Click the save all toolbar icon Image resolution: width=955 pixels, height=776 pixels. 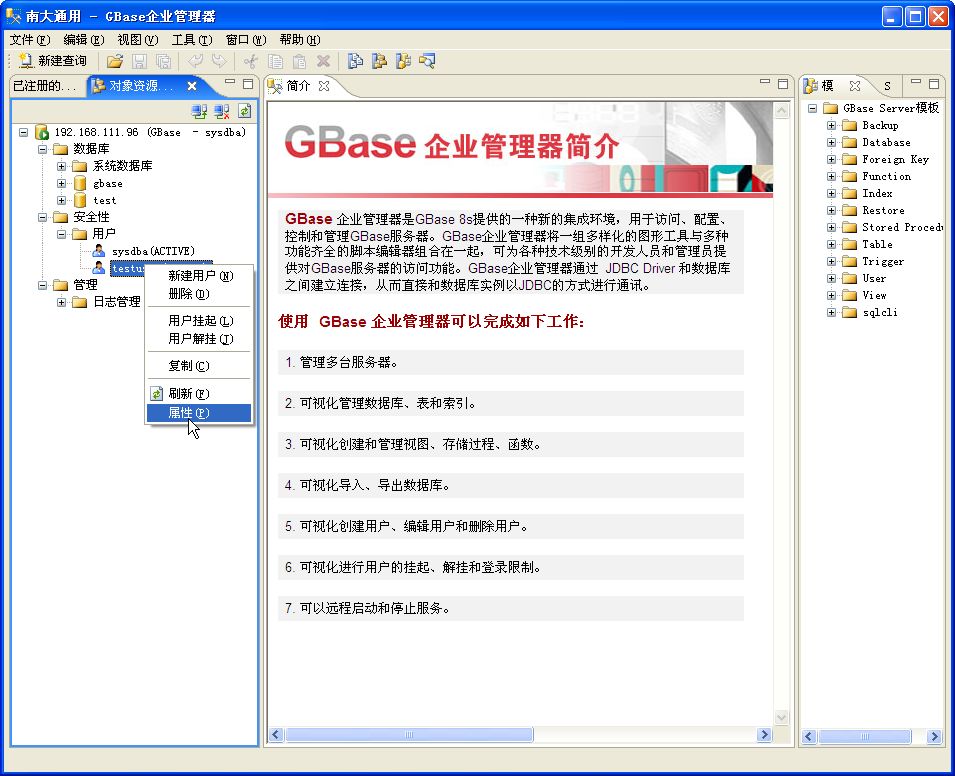[x=163, y=61]
